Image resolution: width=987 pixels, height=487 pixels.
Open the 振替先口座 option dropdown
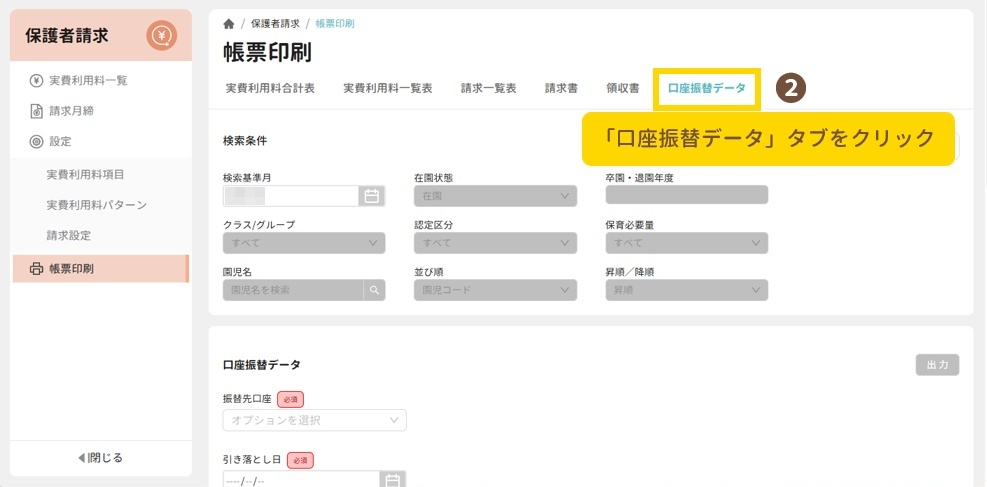click(x=314, y=420)
